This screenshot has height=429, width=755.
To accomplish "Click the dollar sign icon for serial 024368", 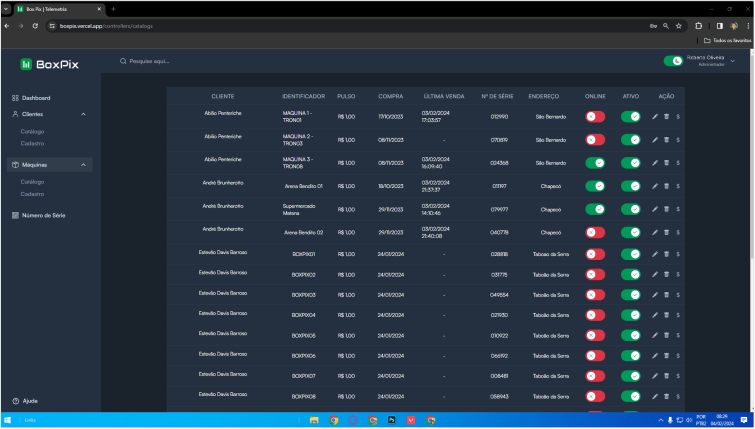I will [x=678, y=162].
